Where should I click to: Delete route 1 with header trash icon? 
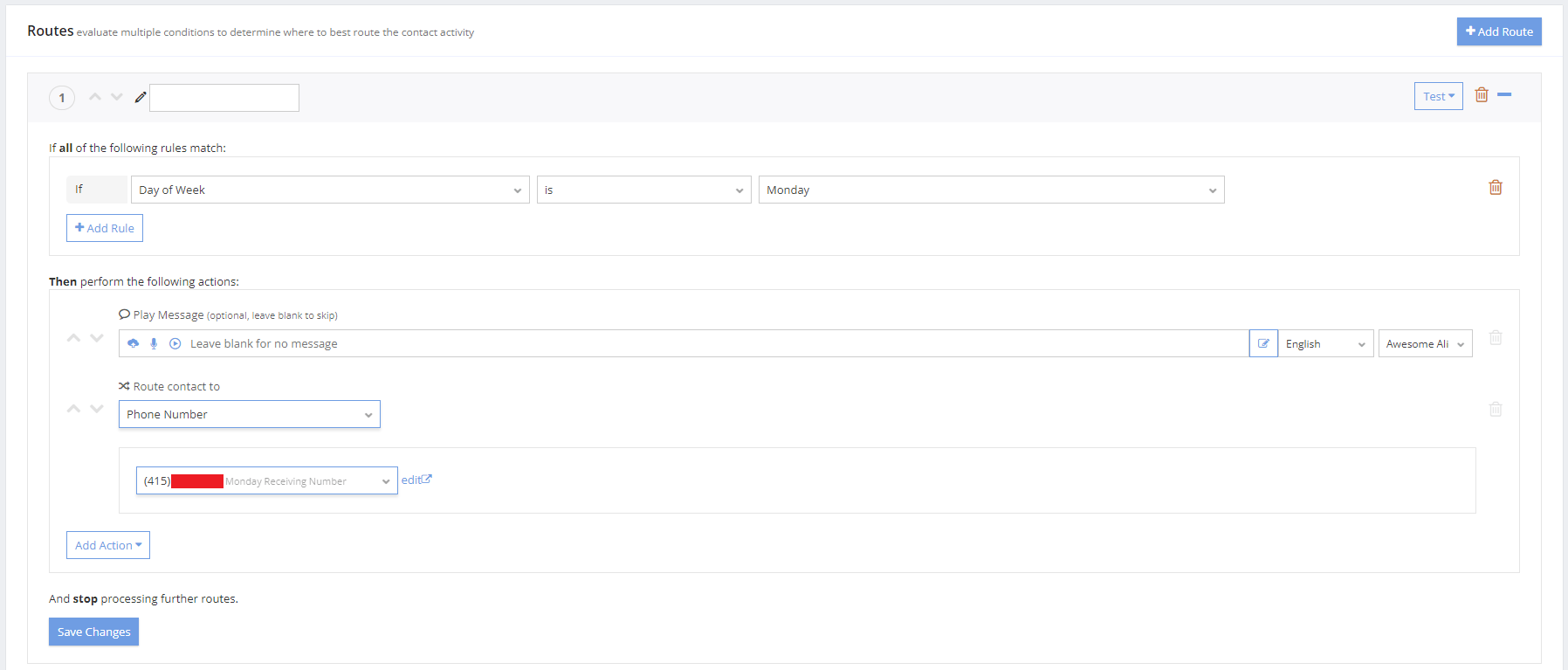tap(1482, 95)
